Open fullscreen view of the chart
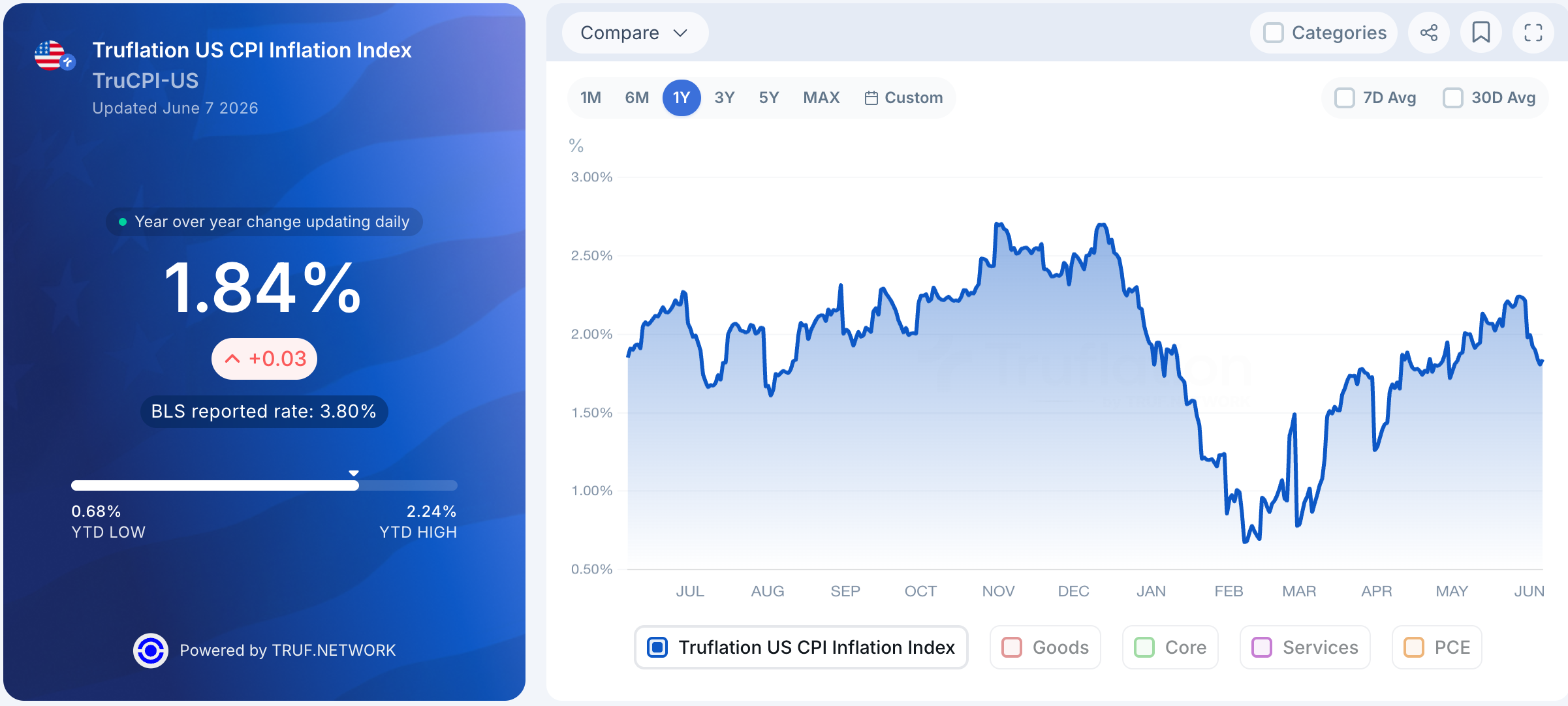Image resolution: width=1568 pixels, height=706 pixels. click(1533, 33)
